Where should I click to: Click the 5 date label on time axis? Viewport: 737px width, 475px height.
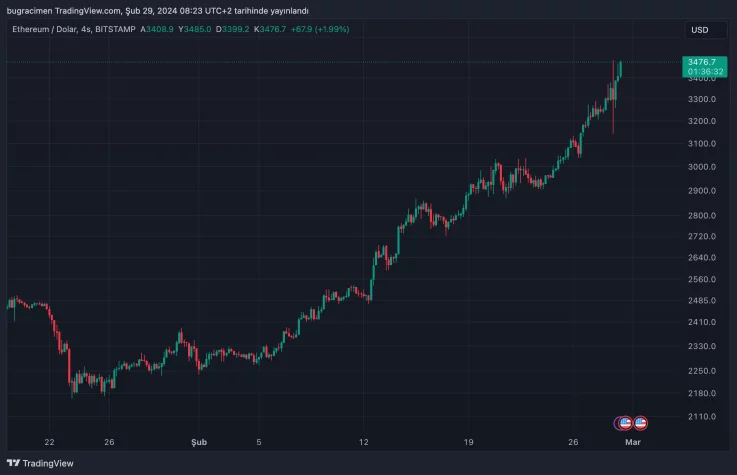(259, 442)
